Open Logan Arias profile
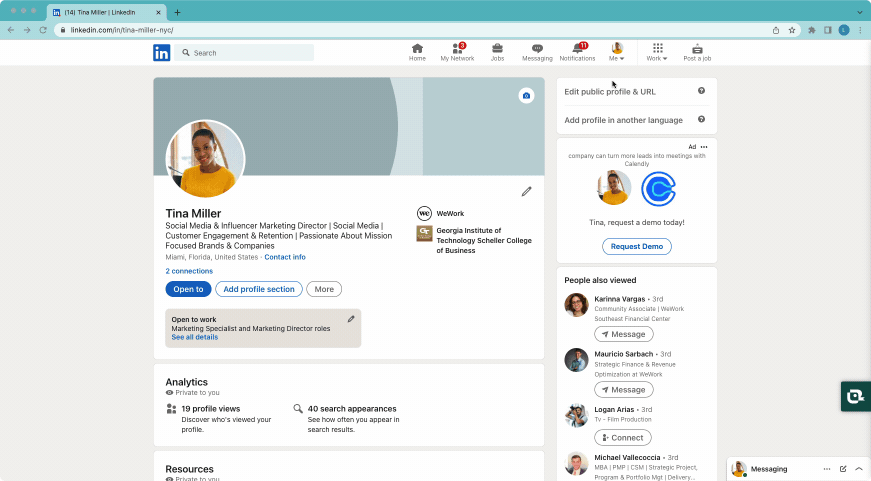The image size is (871, 481). (615, 409)
